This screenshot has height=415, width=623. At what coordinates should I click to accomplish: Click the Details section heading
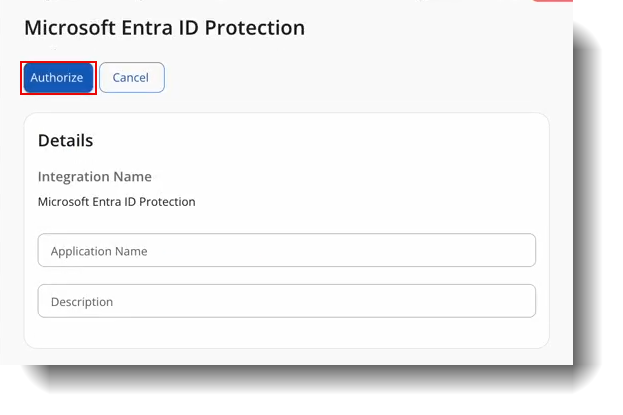click(66, 140)
